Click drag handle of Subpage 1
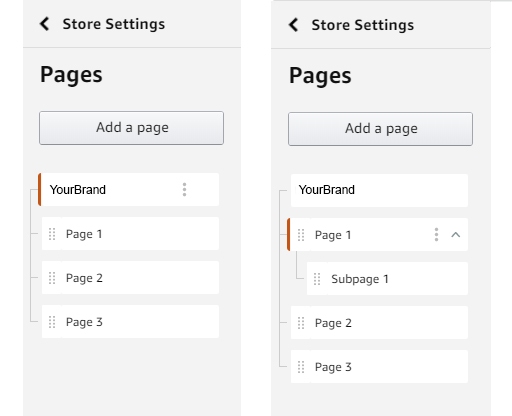Viewport: 512px width, 416px height. (x=317, y=279)
